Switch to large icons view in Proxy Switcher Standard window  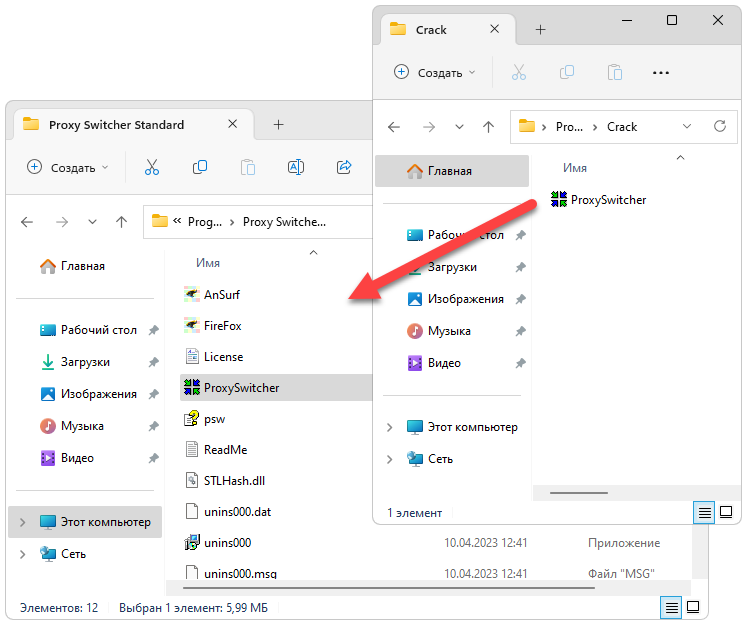693,607
